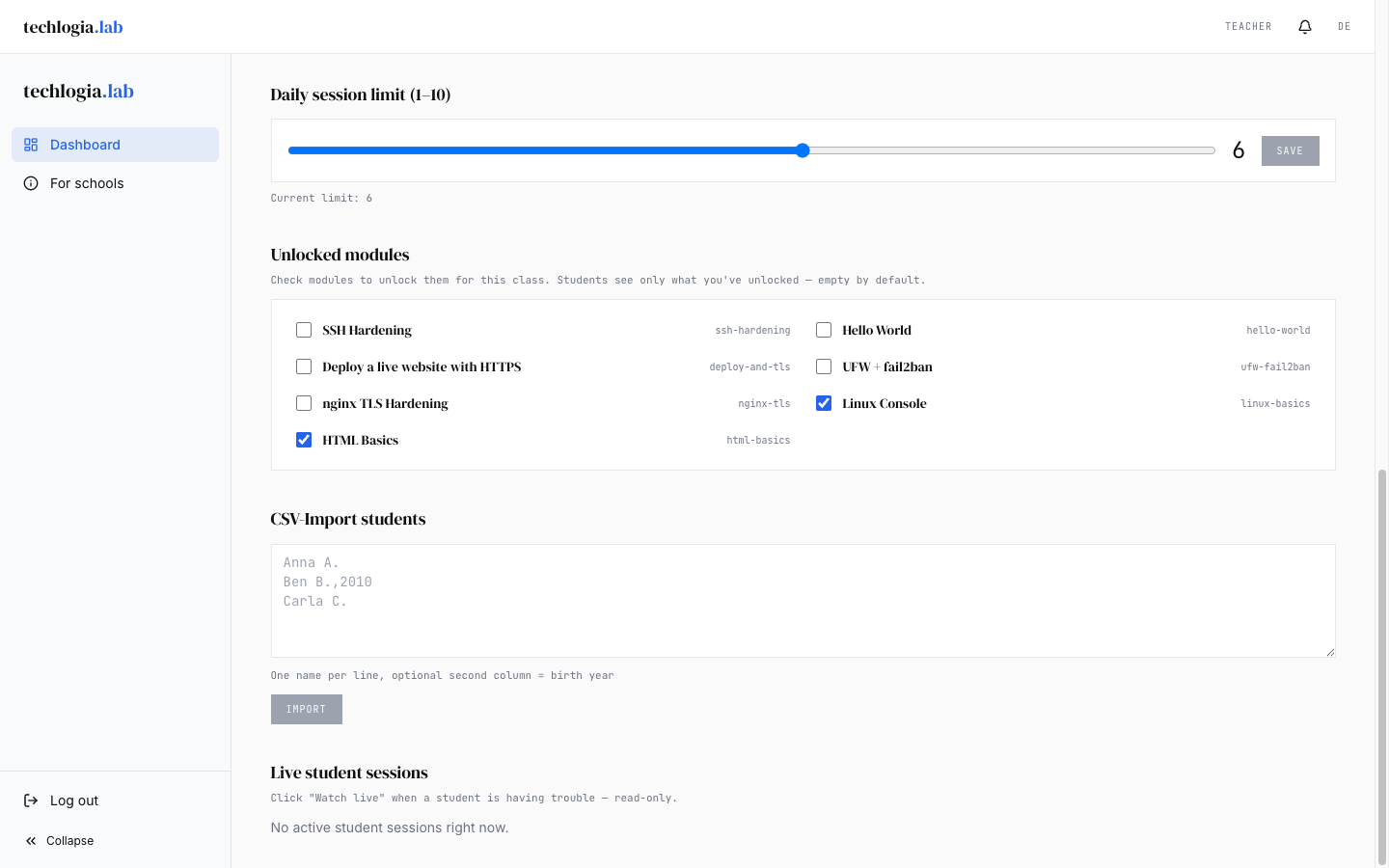Image resolution: width=1389 pixels, height=868 pixels.
Task: Click the Import button
Action: point(306,709)
